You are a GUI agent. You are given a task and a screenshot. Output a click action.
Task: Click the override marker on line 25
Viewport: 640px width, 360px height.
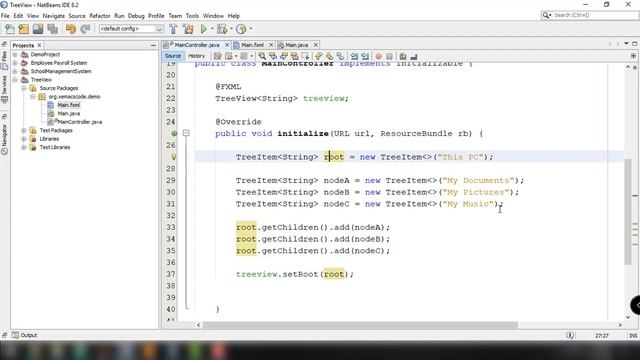coord(174,133)
